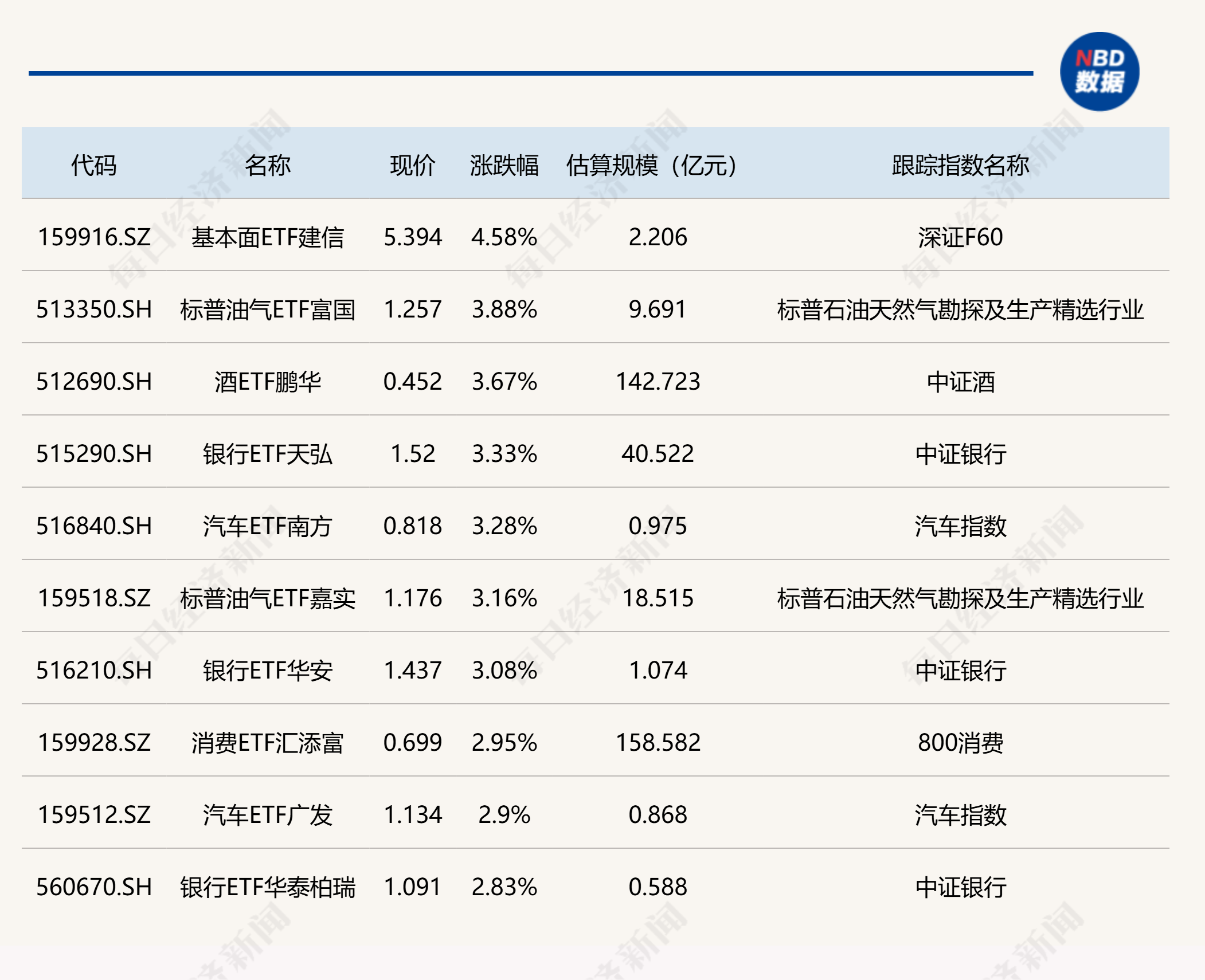
Task: Click the scale value 2.206
Action: [658, 237]
